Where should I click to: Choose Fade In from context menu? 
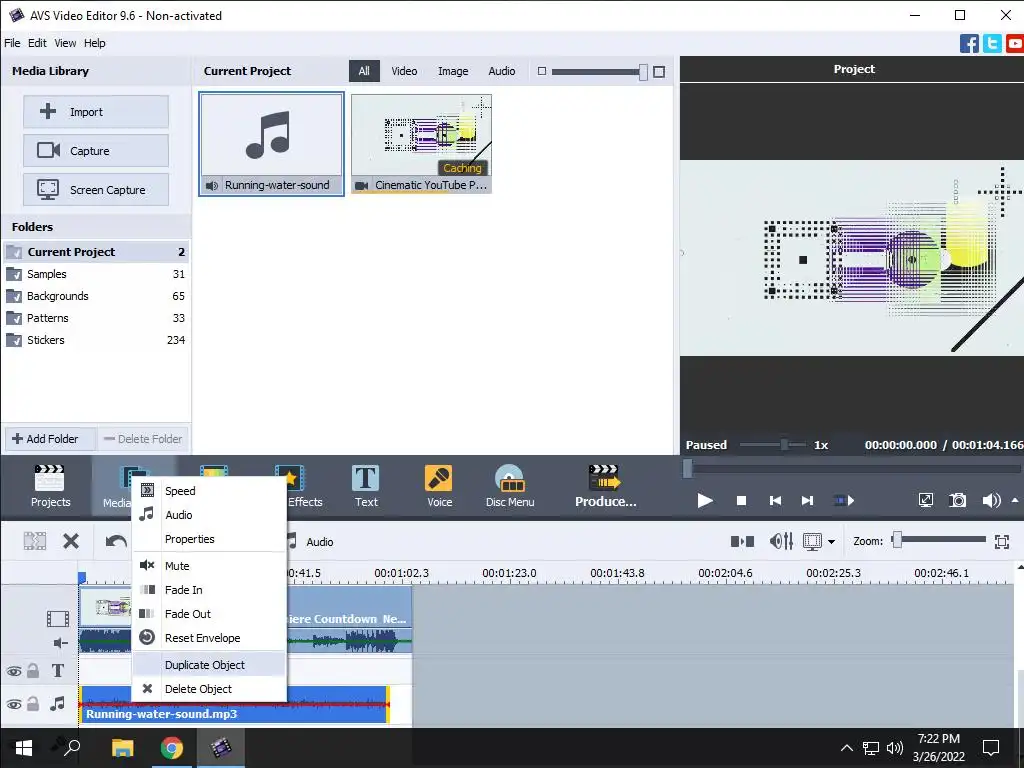point(209,590)
